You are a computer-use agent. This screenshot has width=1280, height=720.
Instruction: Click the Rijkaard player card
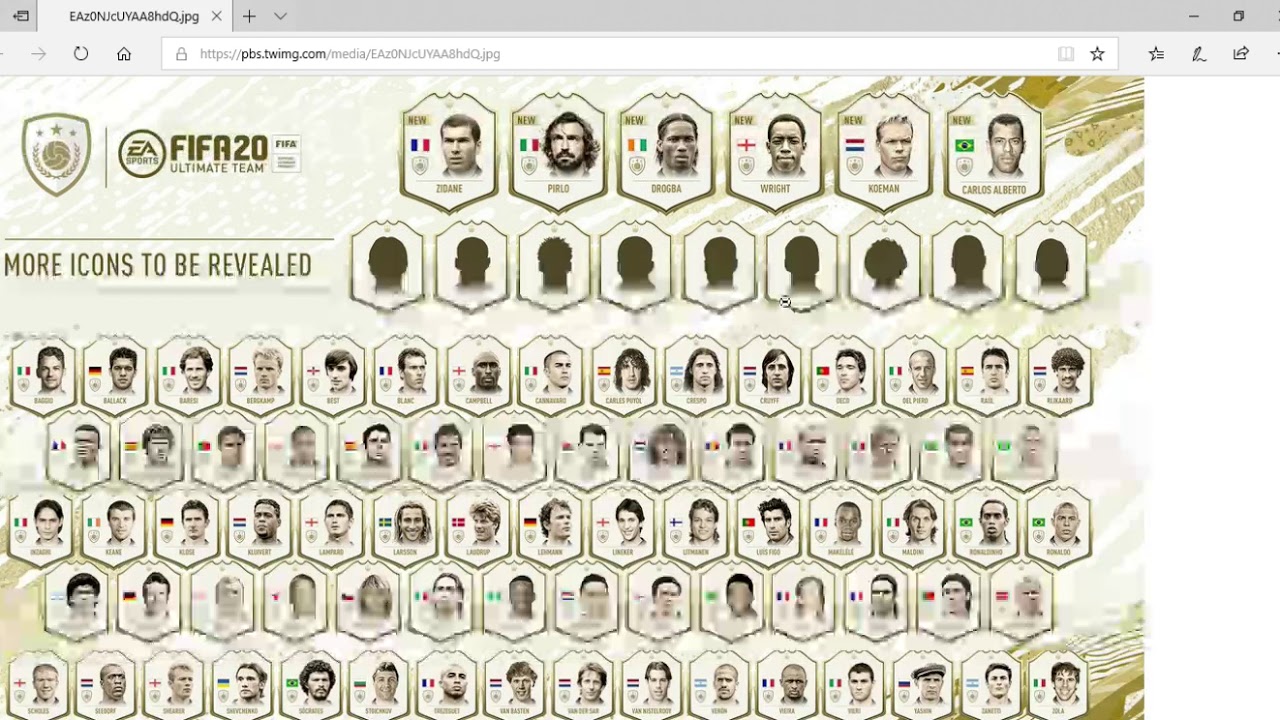point(1060,374)
